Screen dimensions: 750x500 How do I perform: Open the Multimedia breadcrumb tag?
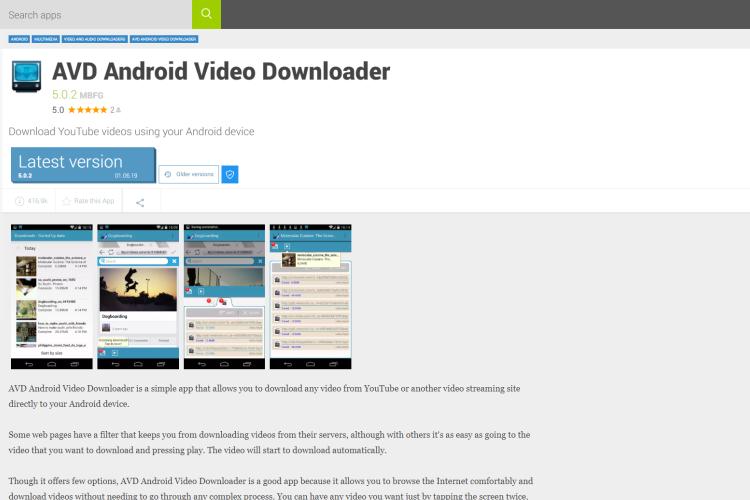(x=46, y=39)
